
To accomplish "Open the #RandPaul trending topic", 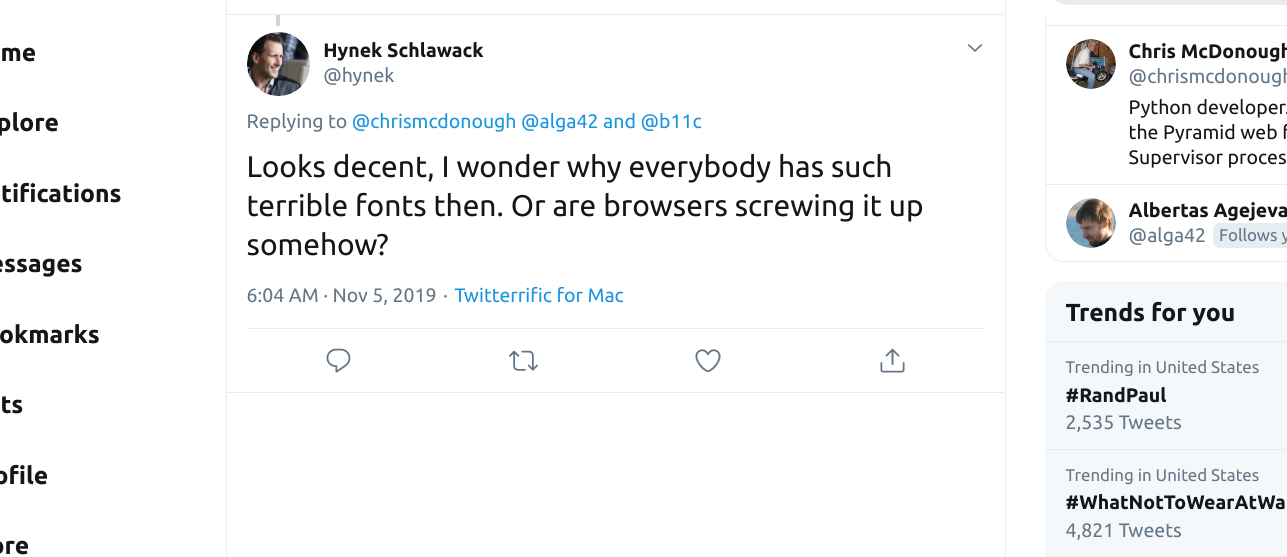I will [1116, 395].
